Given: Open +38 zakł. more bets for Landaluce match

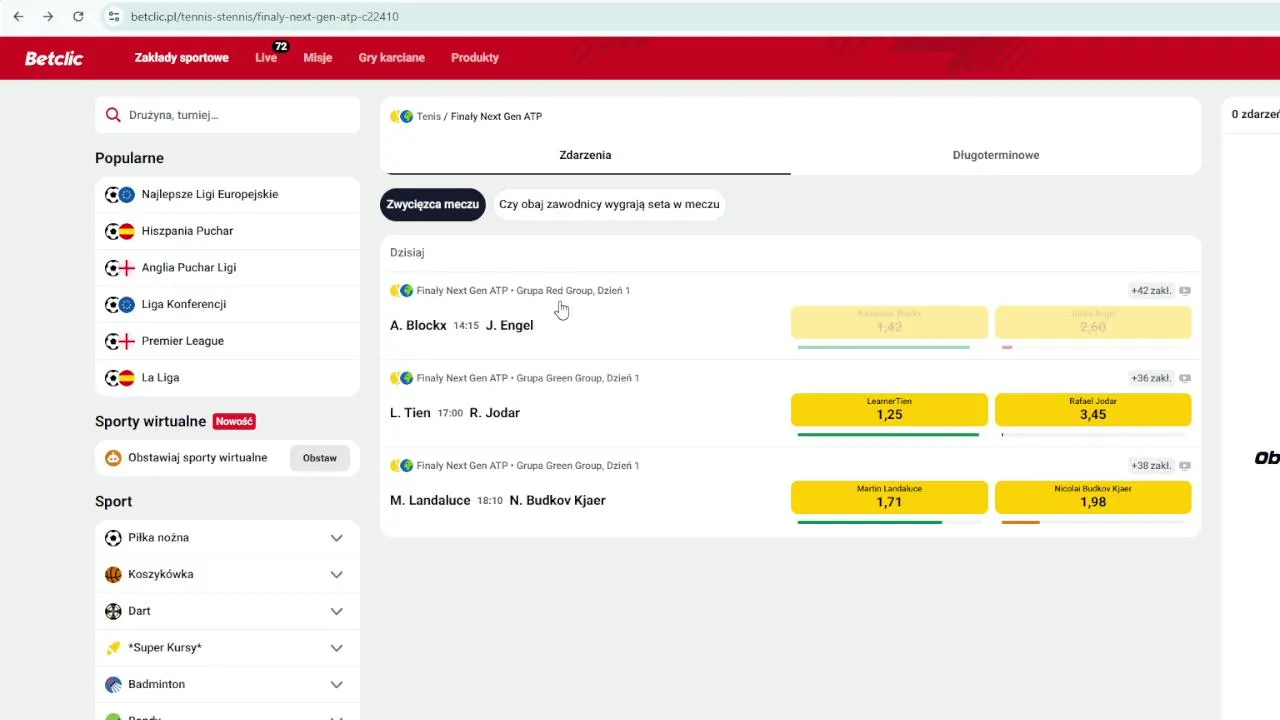Looking at the screenshot, I should (1151, 465).
